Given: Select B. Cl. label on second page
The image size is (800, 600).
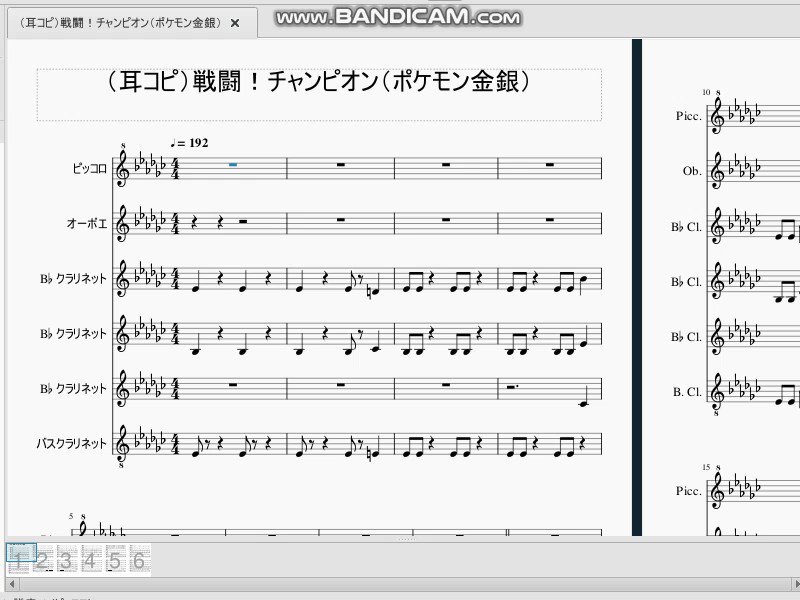Looking at the screenshot, I should [x=687, y=392].
